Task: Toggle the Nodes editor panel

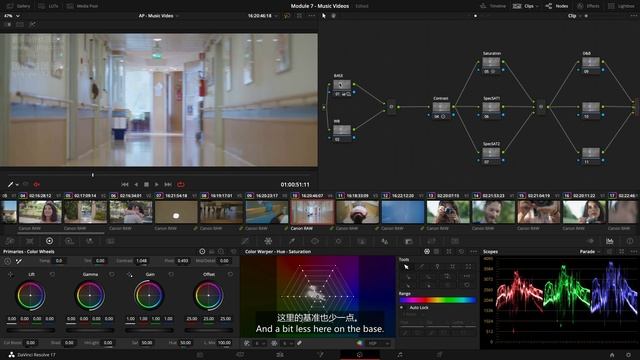Action: pos(557,6)
